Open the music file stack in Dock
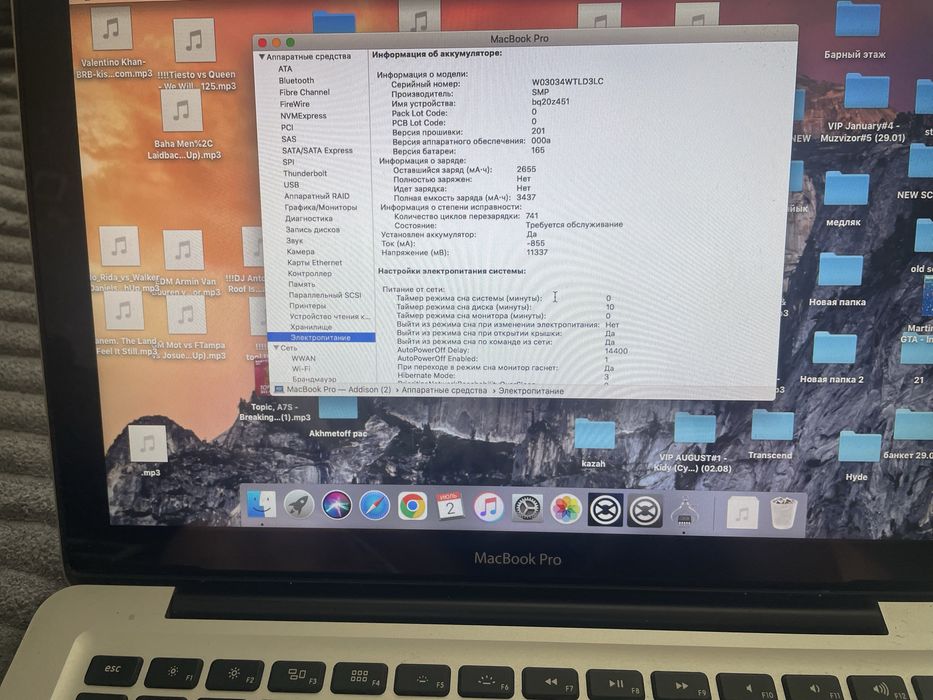The width and height of the screenshot is (933, 700). (742, 512)
